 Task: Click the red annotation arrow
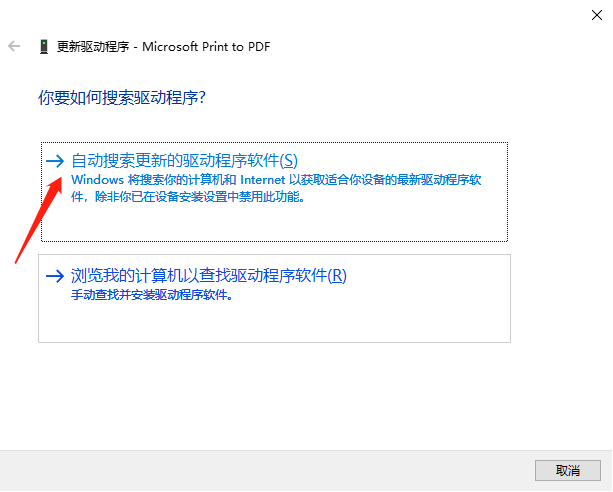tap(38, 220)
